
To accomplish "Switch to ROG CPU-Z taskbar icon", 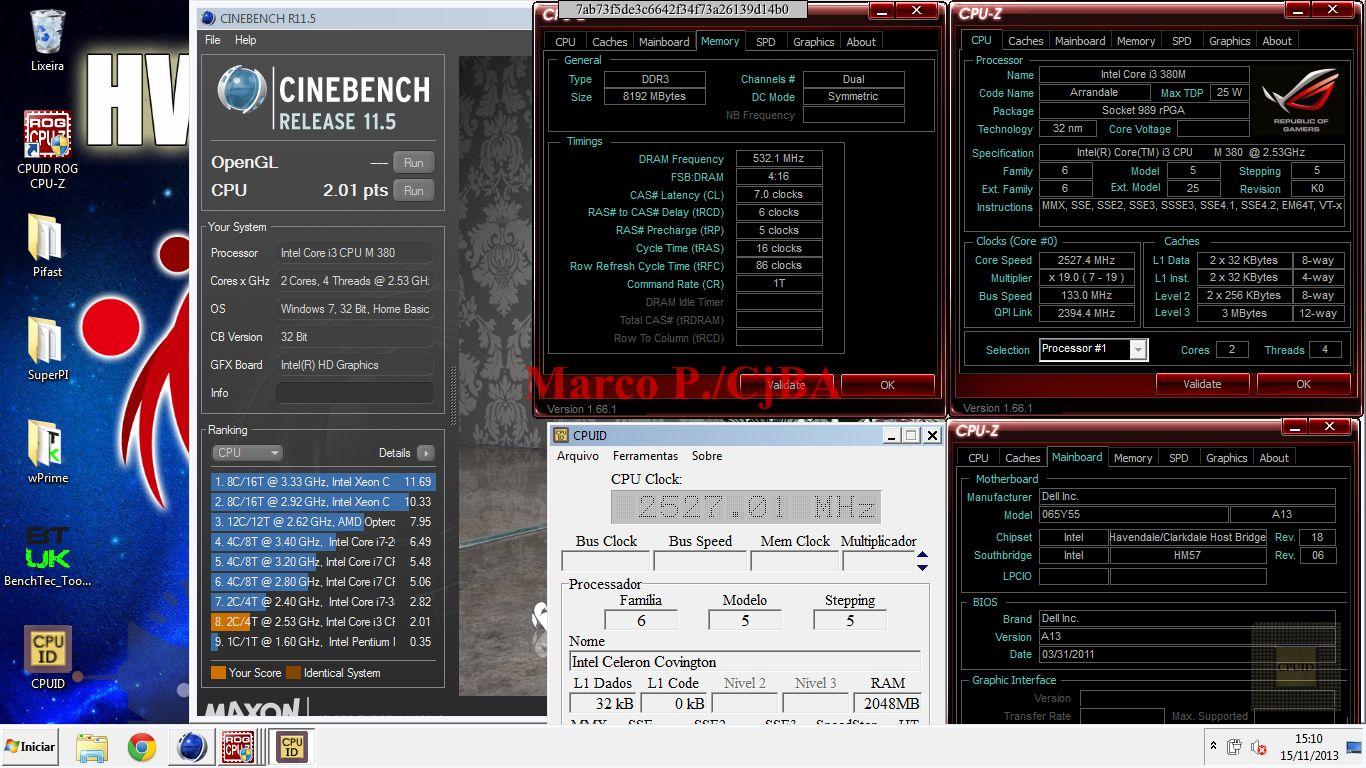I will coord(238,747).
